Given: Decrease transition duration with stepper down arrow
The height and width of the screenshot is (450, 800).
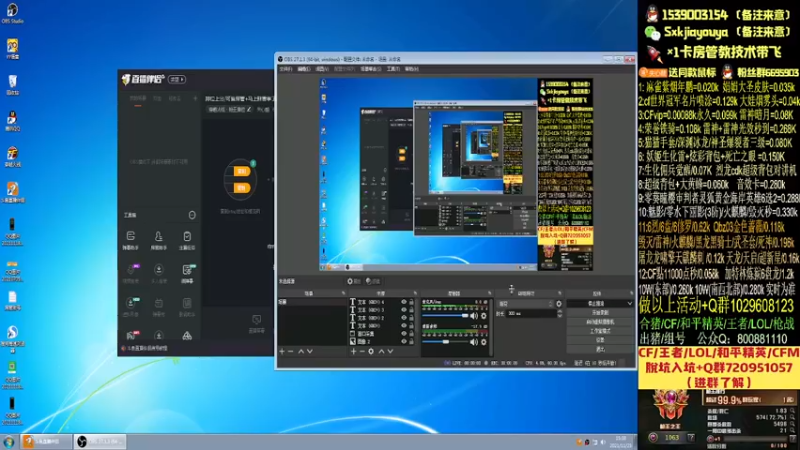Looking at the screenshot, I should coord(559,316).
